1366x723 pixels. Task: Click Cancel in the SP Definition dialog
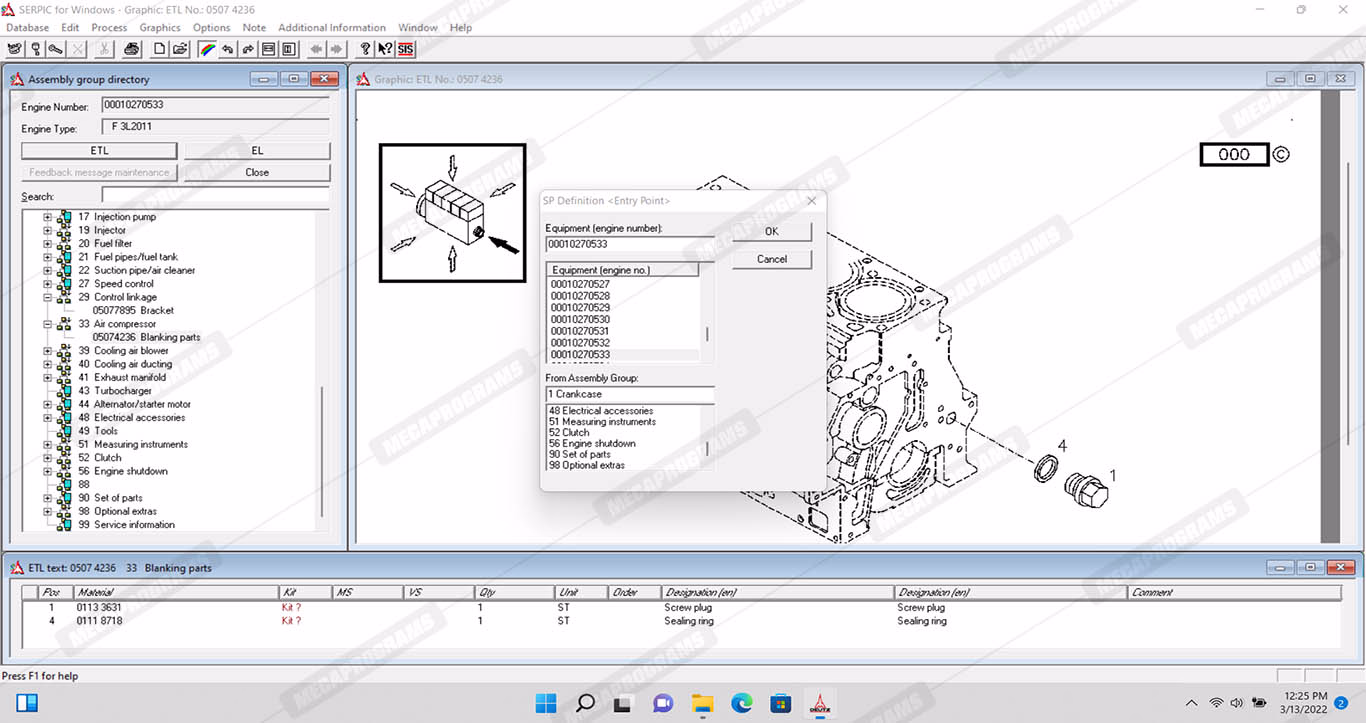[771, 259]
